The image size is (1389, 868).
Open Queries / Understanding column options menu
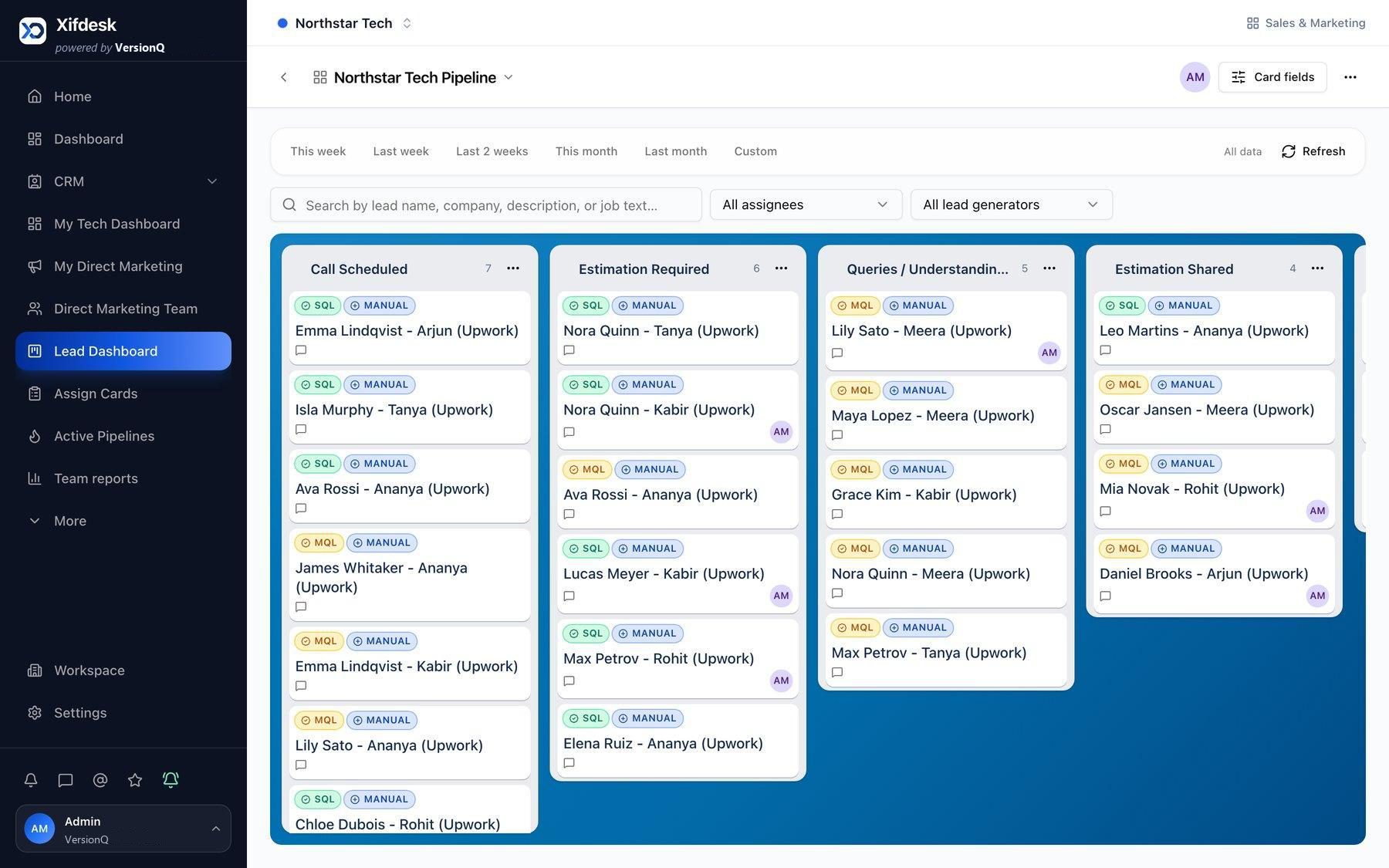tap(1049, 269)
